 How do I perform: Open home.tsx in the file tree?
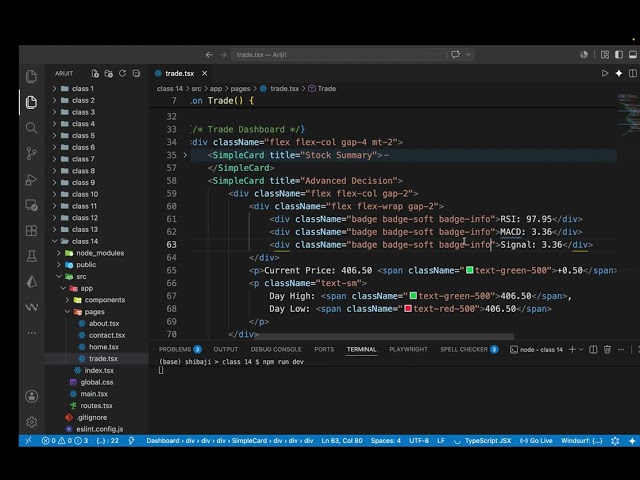pos(104,347)
